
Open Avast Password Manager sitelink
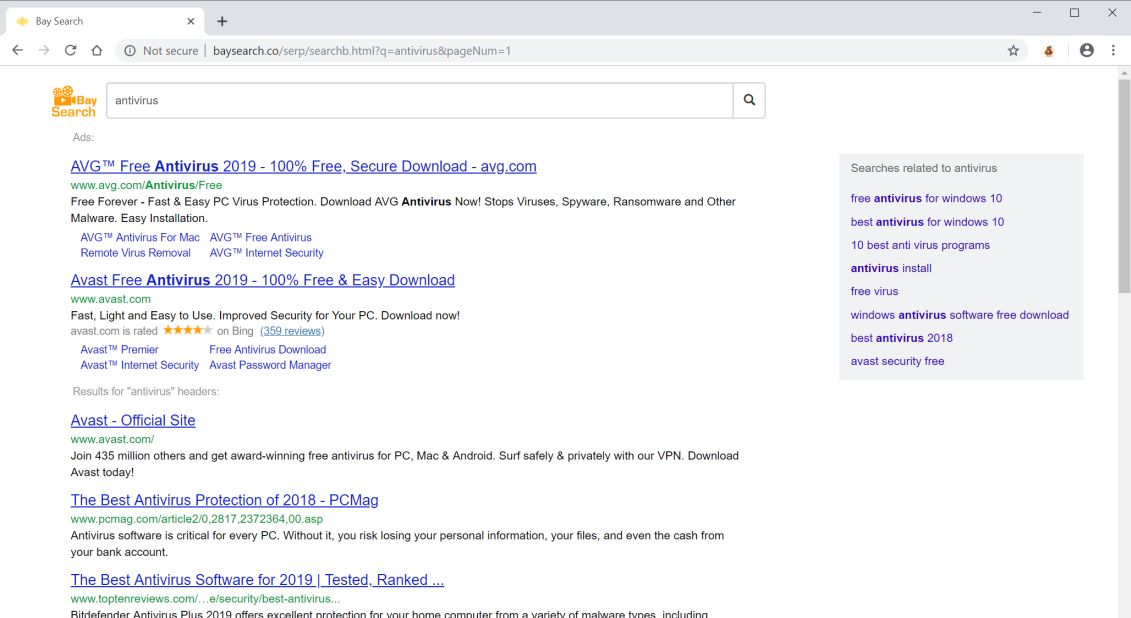click(270, 366)
